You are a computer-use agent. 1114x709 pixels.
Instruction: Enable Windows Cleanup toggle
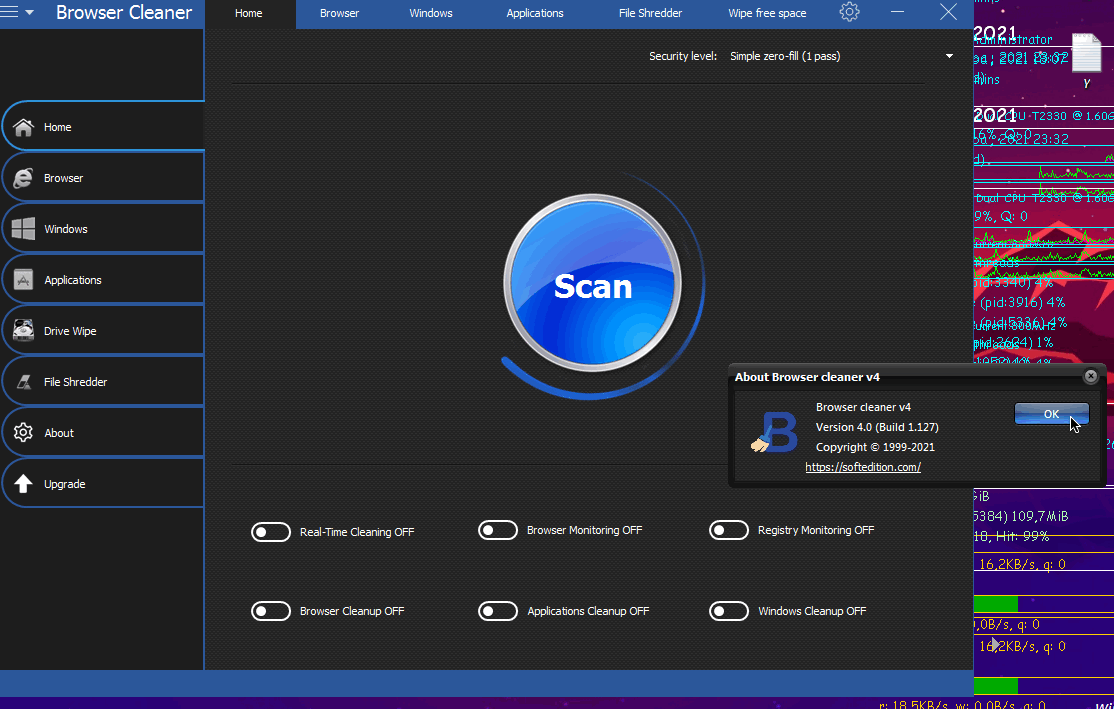(x=729, y=611)
